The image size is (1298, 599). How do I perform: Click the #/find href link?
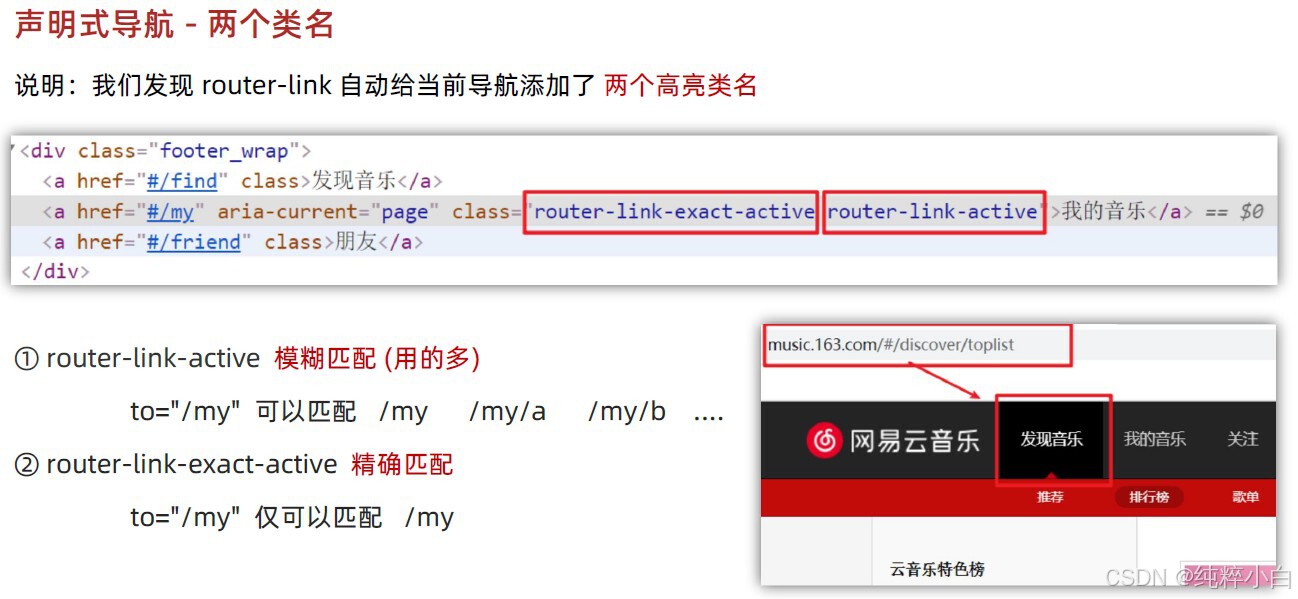click(182, 181)
